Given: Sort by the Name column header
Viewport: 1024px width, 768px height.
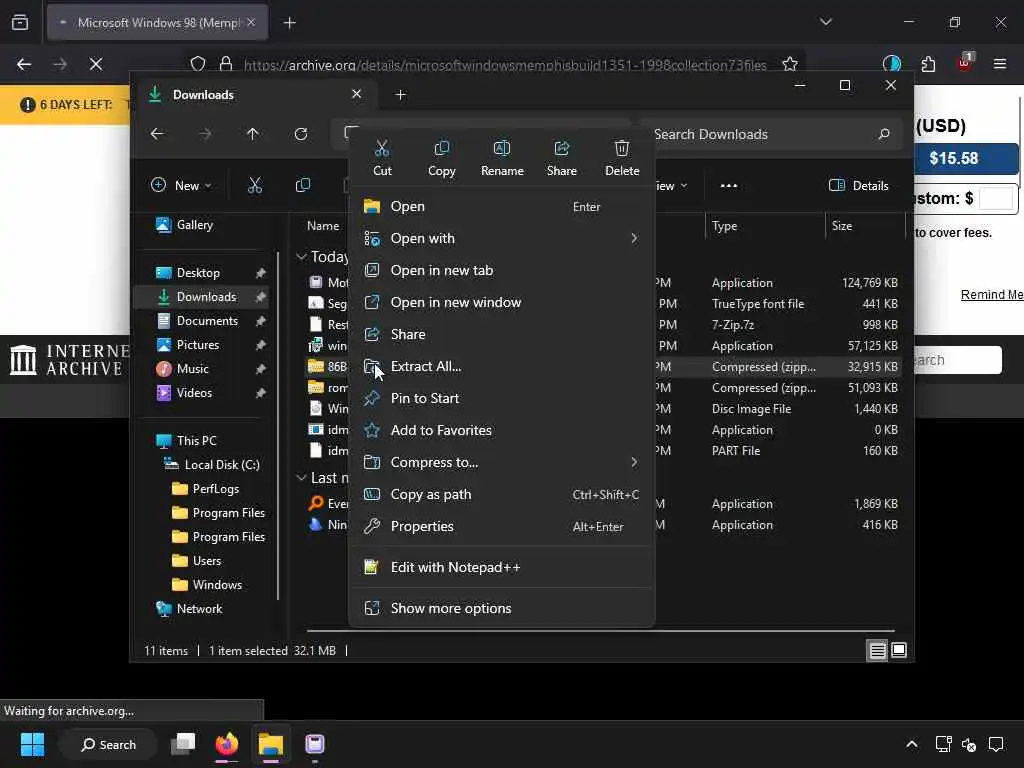Looking at the screenshot, I should pos(323,226).
